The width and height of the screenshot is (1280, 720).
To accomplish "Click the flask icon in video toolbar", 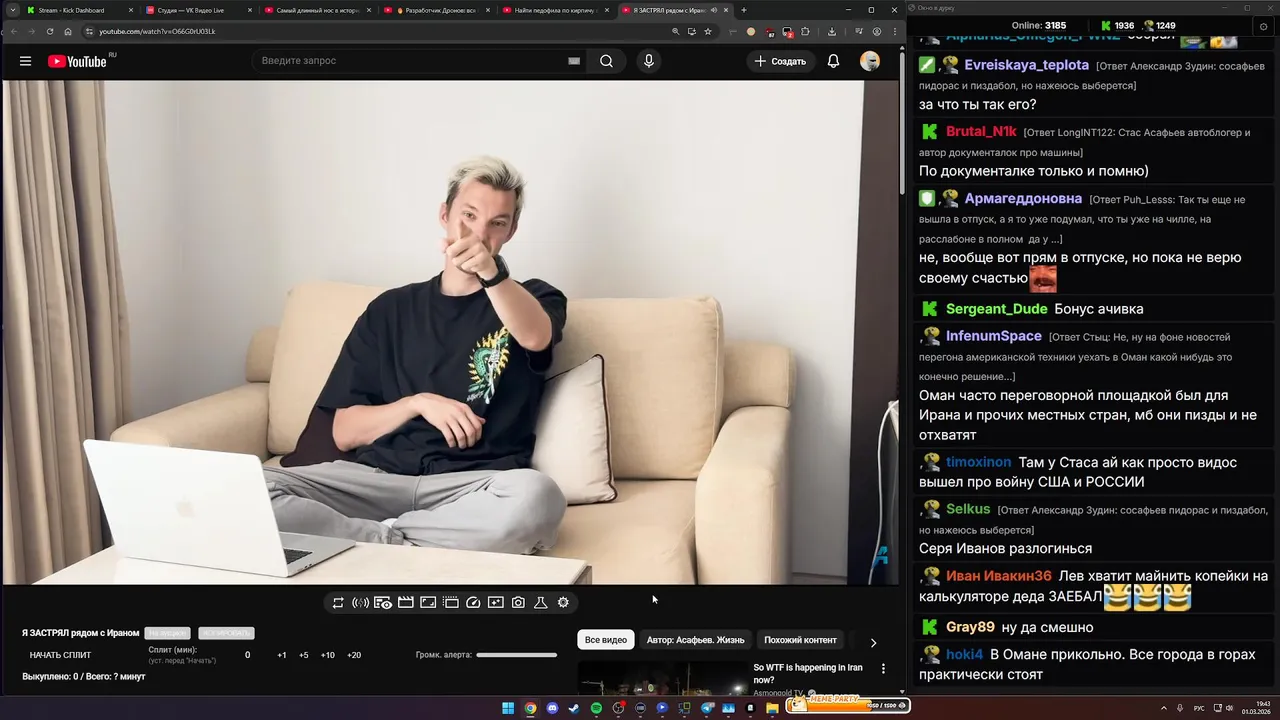I will point(540,602).
